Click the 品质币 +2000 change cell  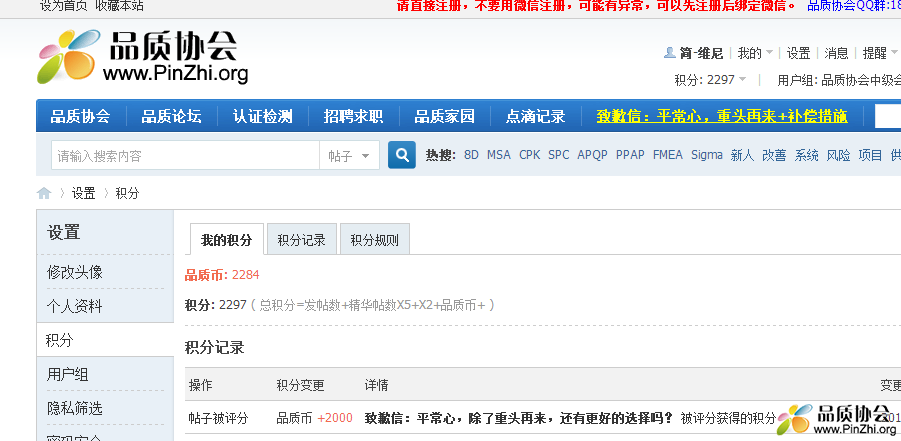coord(314,418)
